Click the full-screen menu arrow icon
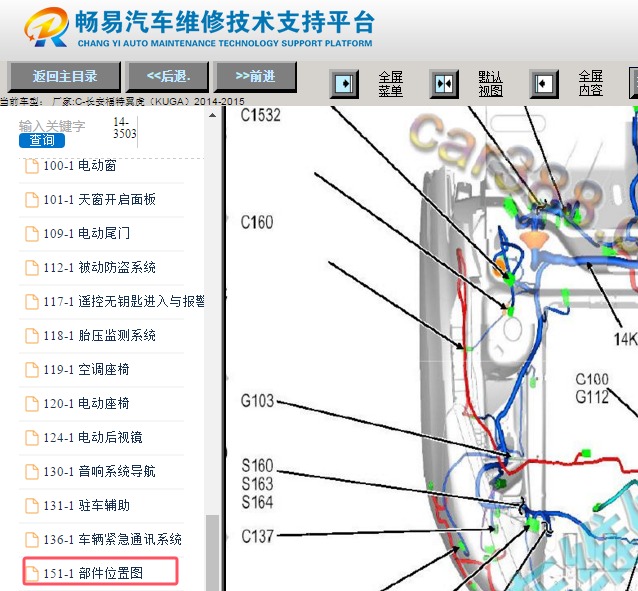This screenshot has width=638, height=591. point(344,84)
